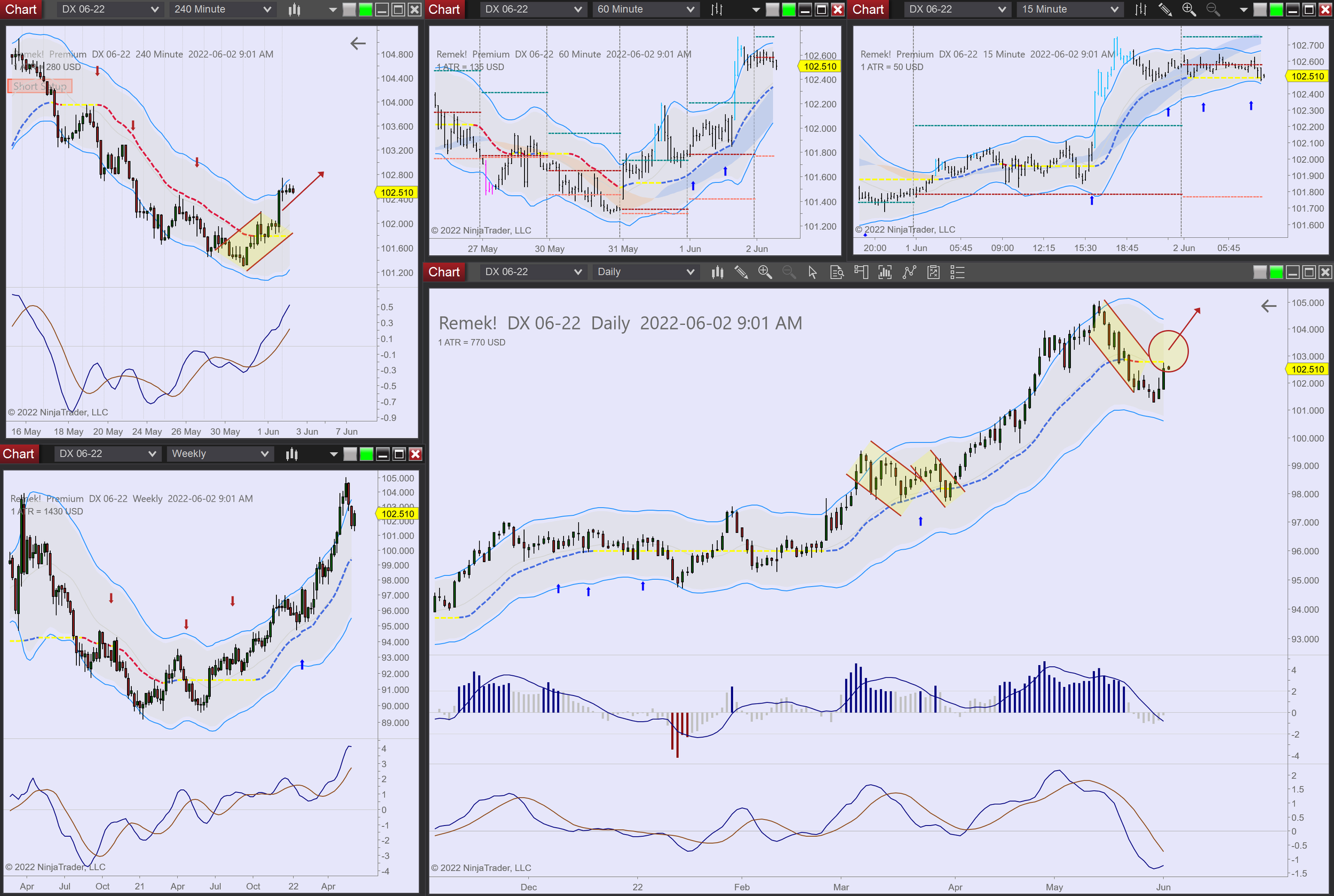This screenshot has width=1334, height=896.
Task: Click the Chart tab of Weekly window
Action: click(19, 454)
